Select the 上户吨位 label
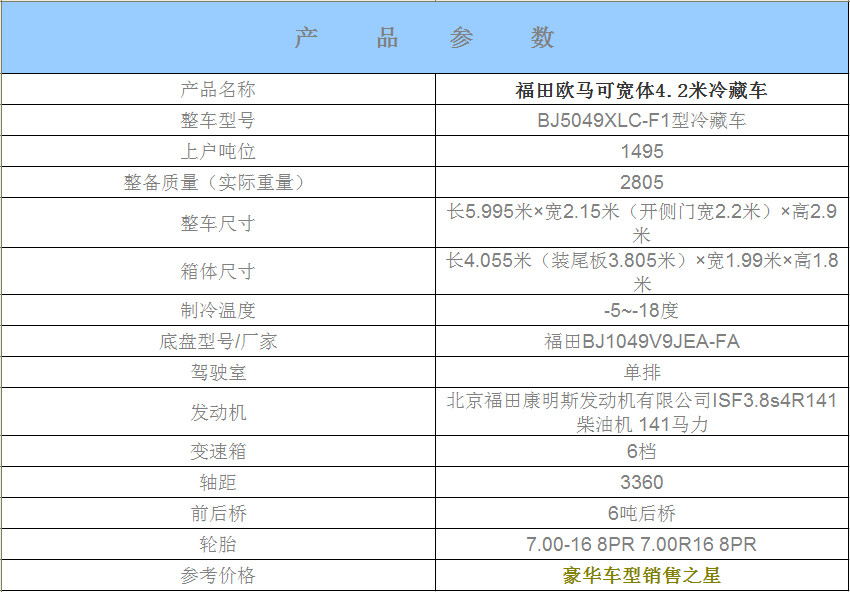Image resolution: width=850 pixels, height=592 pixels. [x=218, y=151]
